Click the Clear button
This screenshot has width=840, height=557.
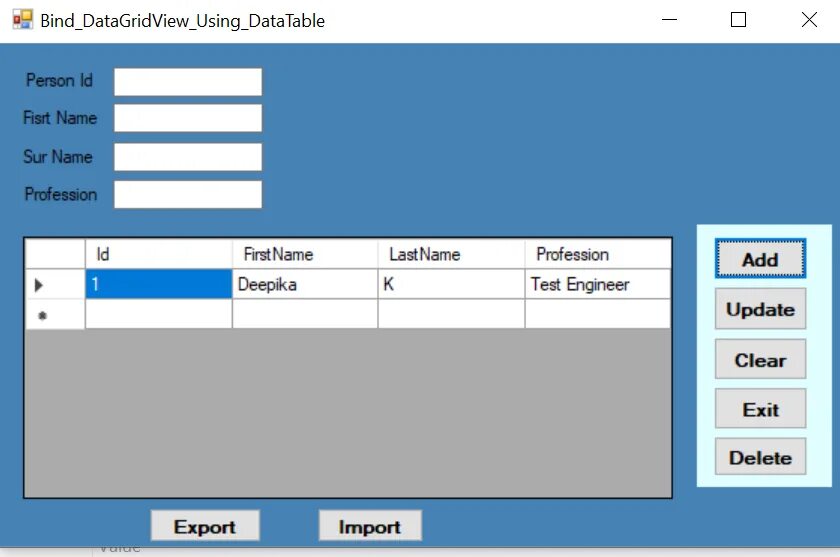click(x=760, y=359)
